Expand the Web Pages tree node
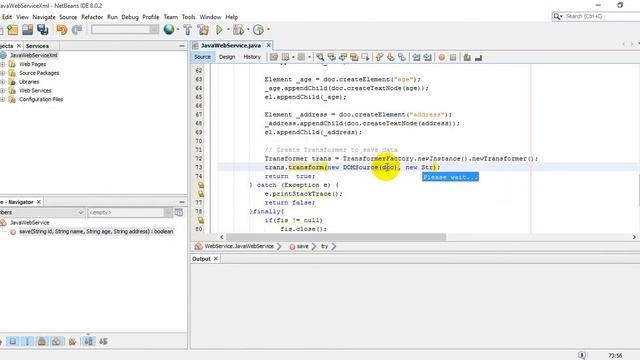The image size is (640, 360). [x=3, y=64]
